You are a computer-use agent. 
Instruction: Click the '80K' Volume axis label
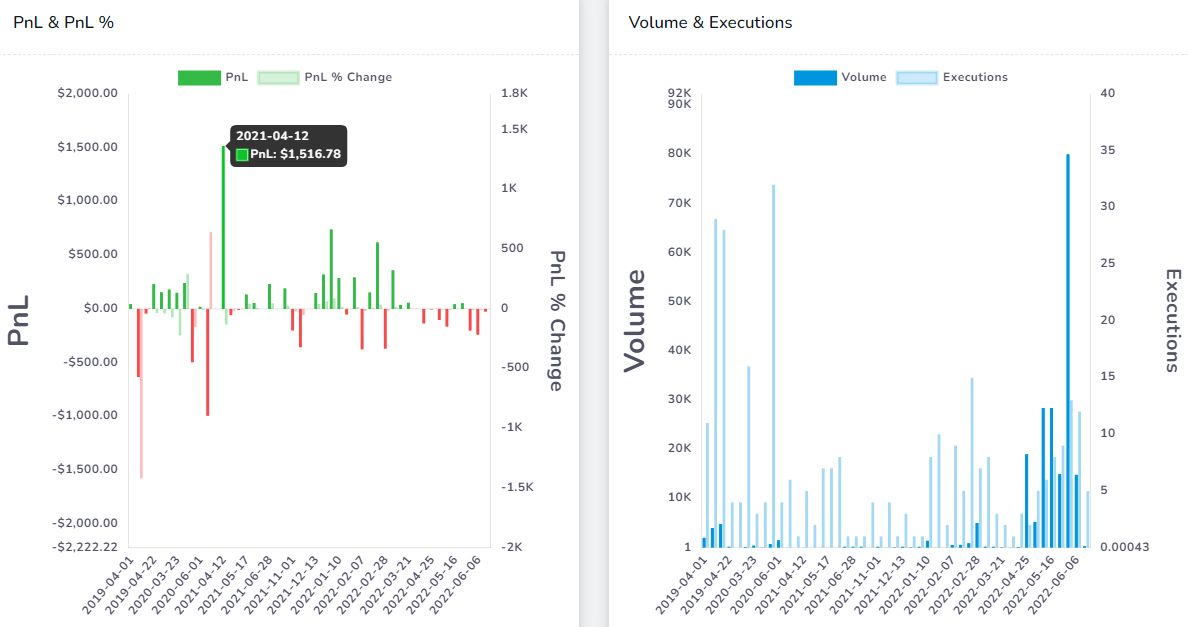(680, 153)
